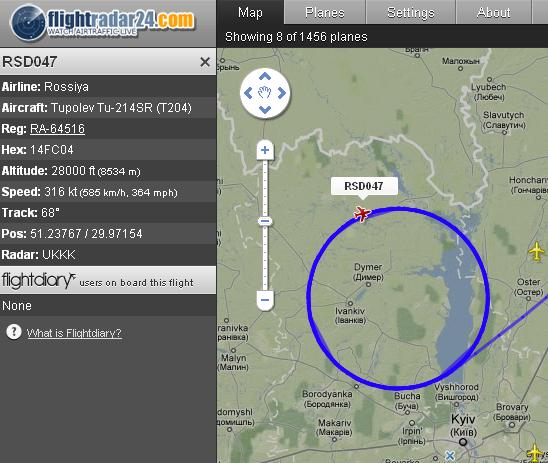This screenshot has height=463, width=548.
Task: Zoom in using the plus button
Action: point(265,150)
